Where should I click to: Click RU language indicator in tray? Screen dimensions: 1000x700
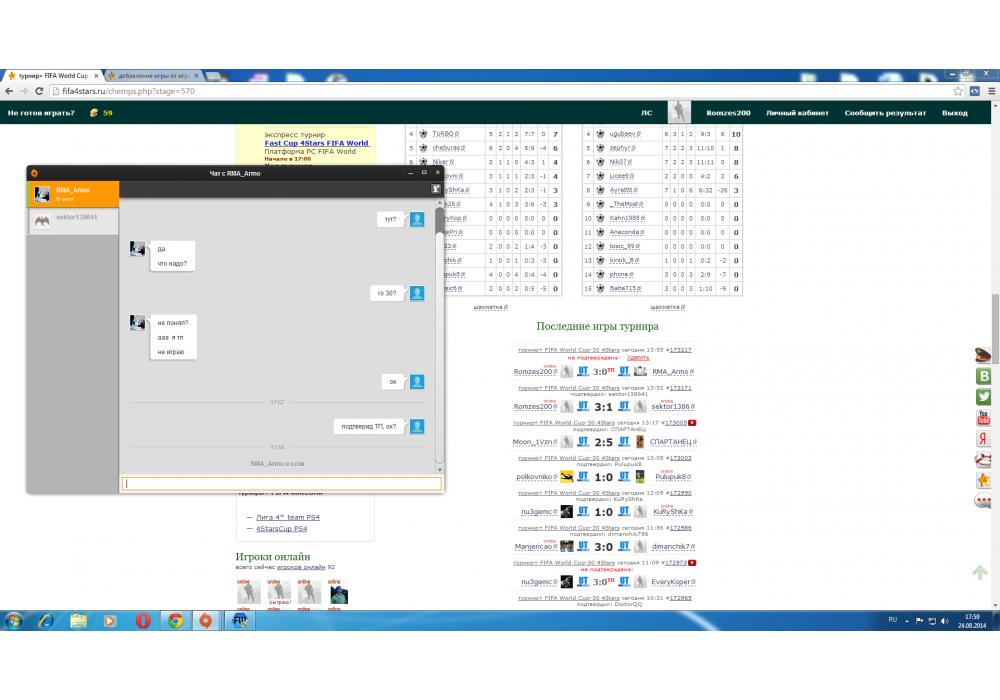(x=892, y=620)
